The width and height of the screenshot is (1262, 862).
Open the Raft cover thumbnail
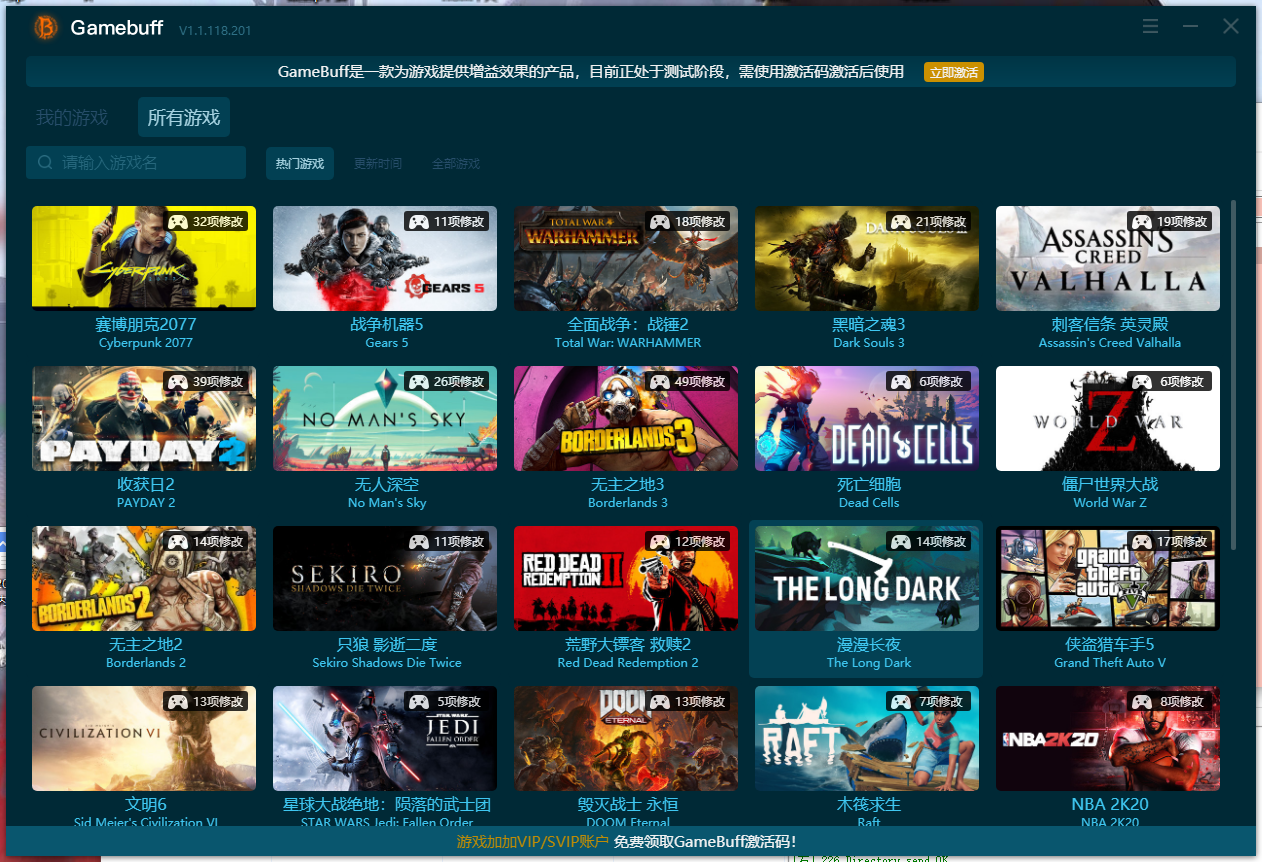pos(867,738)
